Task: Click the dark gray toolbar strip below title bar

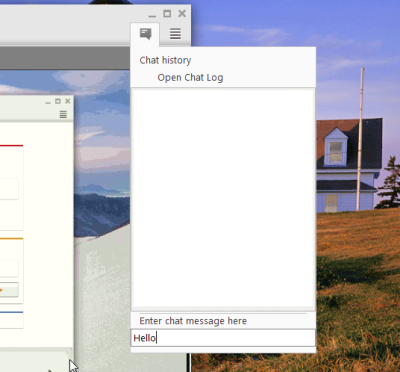Action: pos(65,58)
